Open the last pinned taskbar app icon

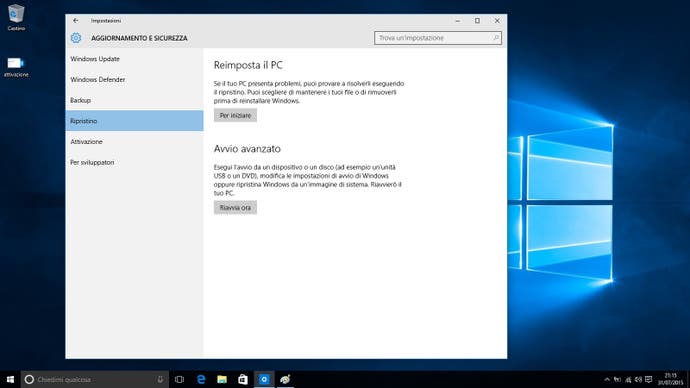(x=285, y=379)
